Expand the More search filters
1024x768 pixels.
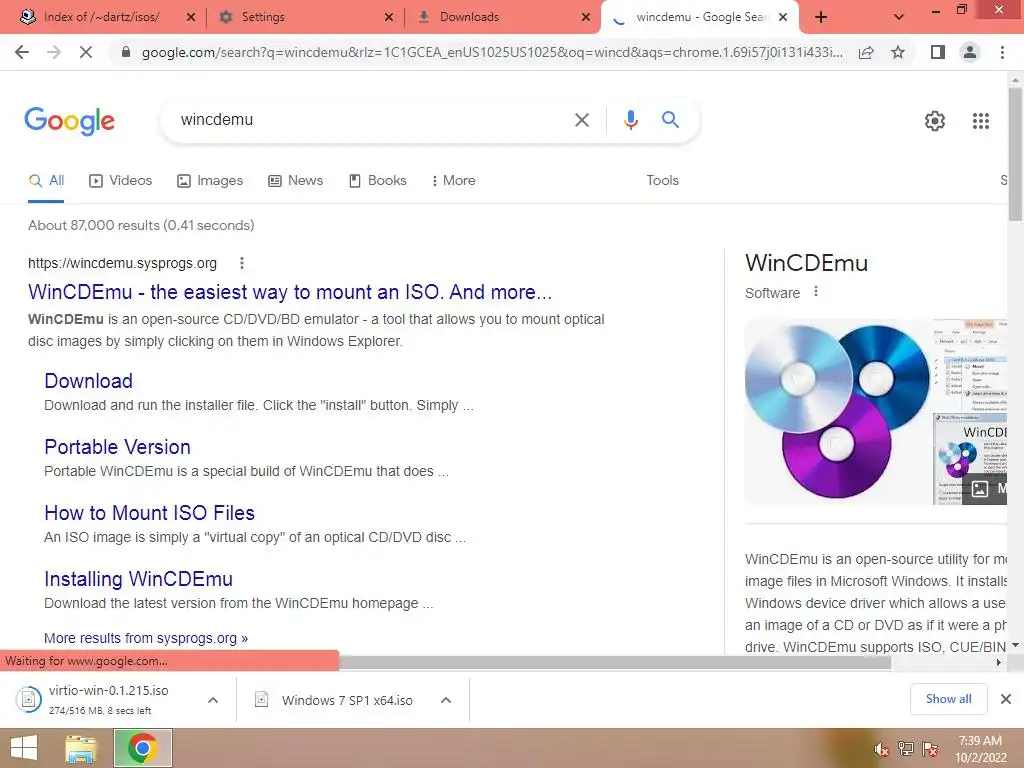coord(453,181)
